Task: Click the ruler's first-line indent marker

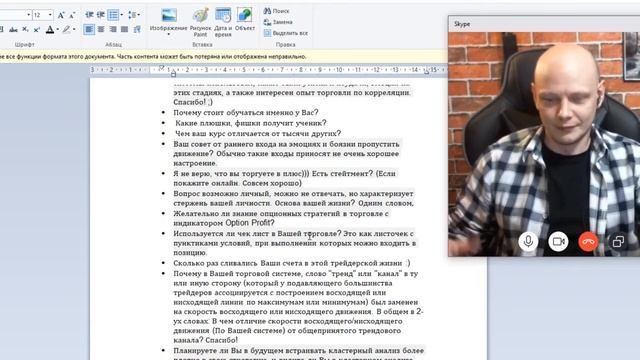Action: pos(161,67)
